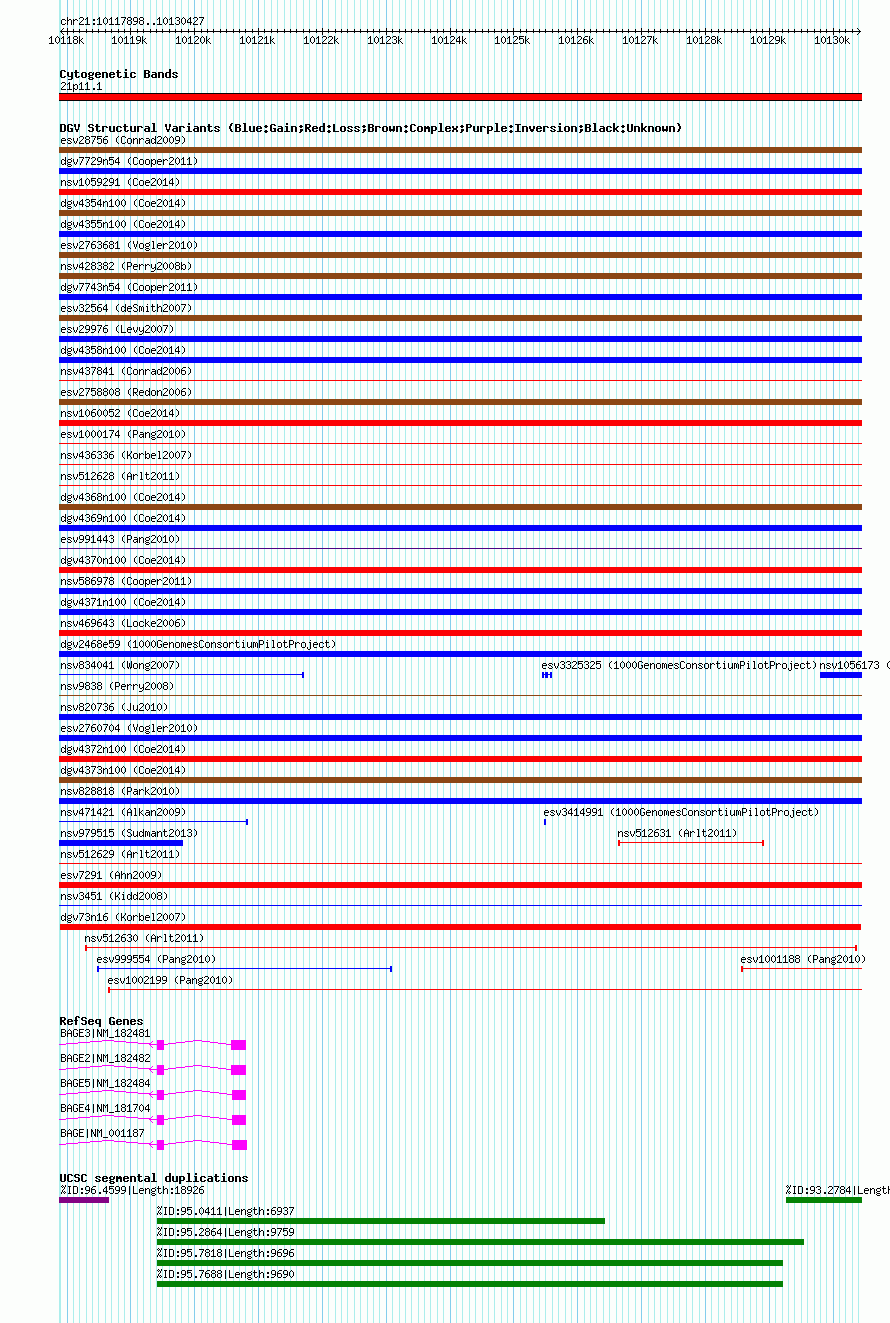
Task: Open nsv436336 (Korbel2007) variant
Action: click(126, 455)
